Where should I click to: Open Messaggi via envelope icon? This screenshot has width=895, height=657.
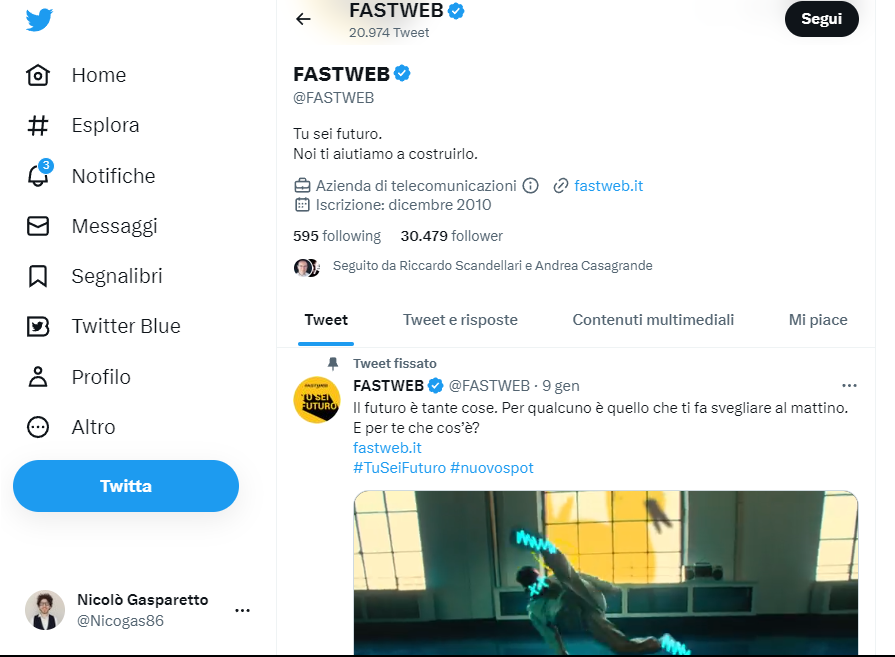click(38, 226)
